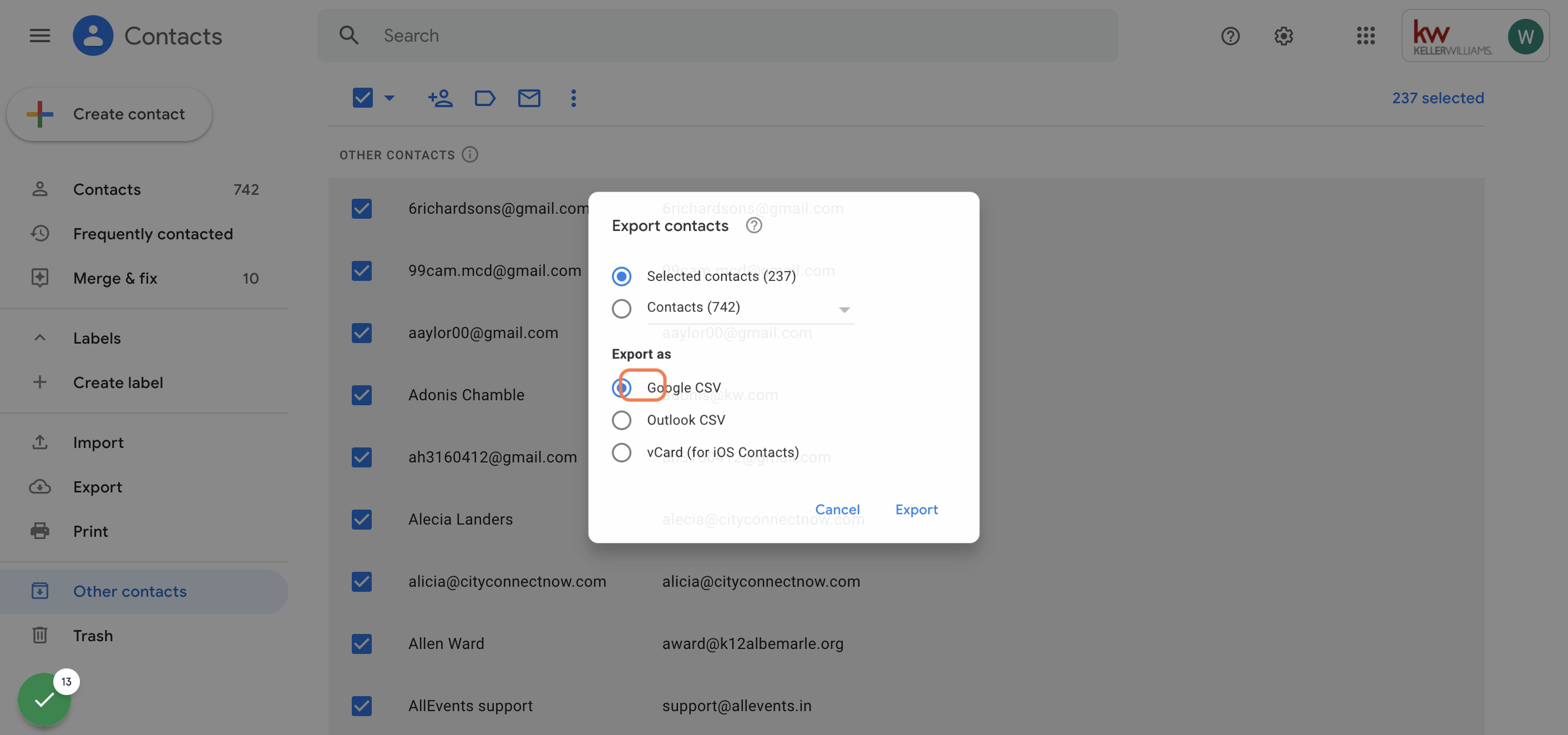This screenshot has width=1568, height=735.
Task: Click Cancel in Export dialog
Action: point(837,509)
